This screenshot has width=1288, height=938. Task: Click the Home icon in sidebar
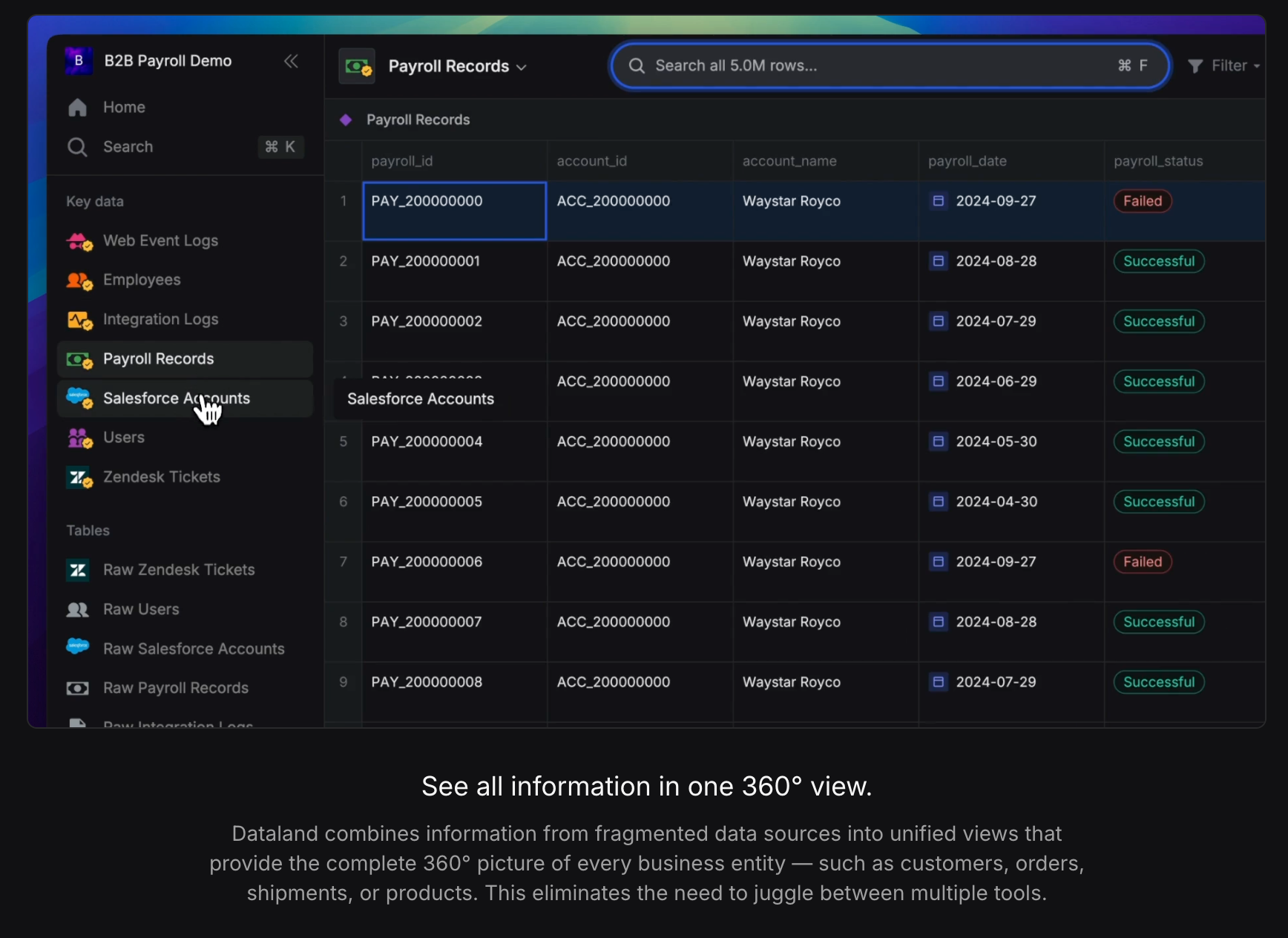[x=78, y=108]
